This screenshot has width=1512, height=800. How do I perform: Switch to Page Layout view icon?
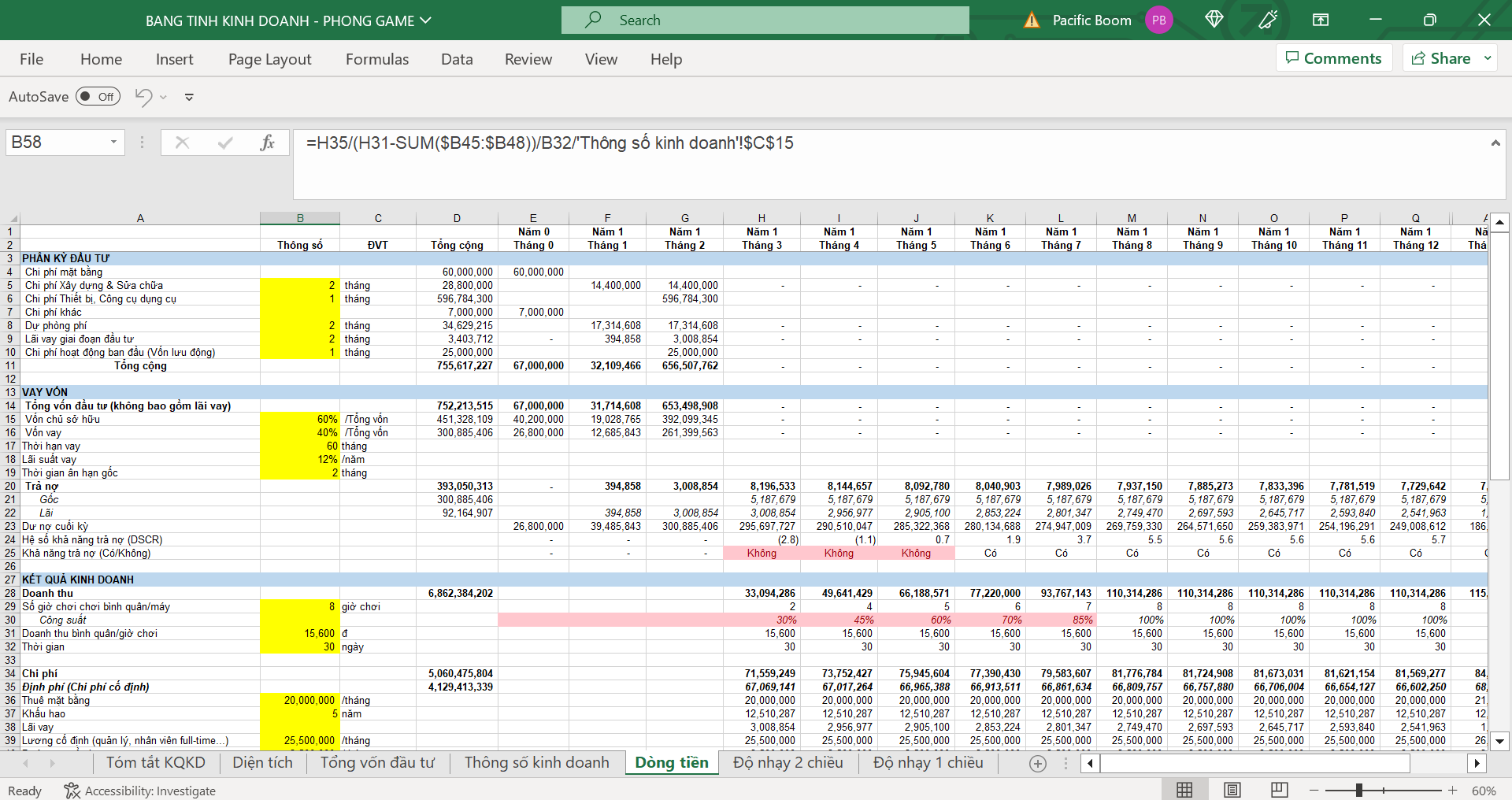pos(1232,790)
